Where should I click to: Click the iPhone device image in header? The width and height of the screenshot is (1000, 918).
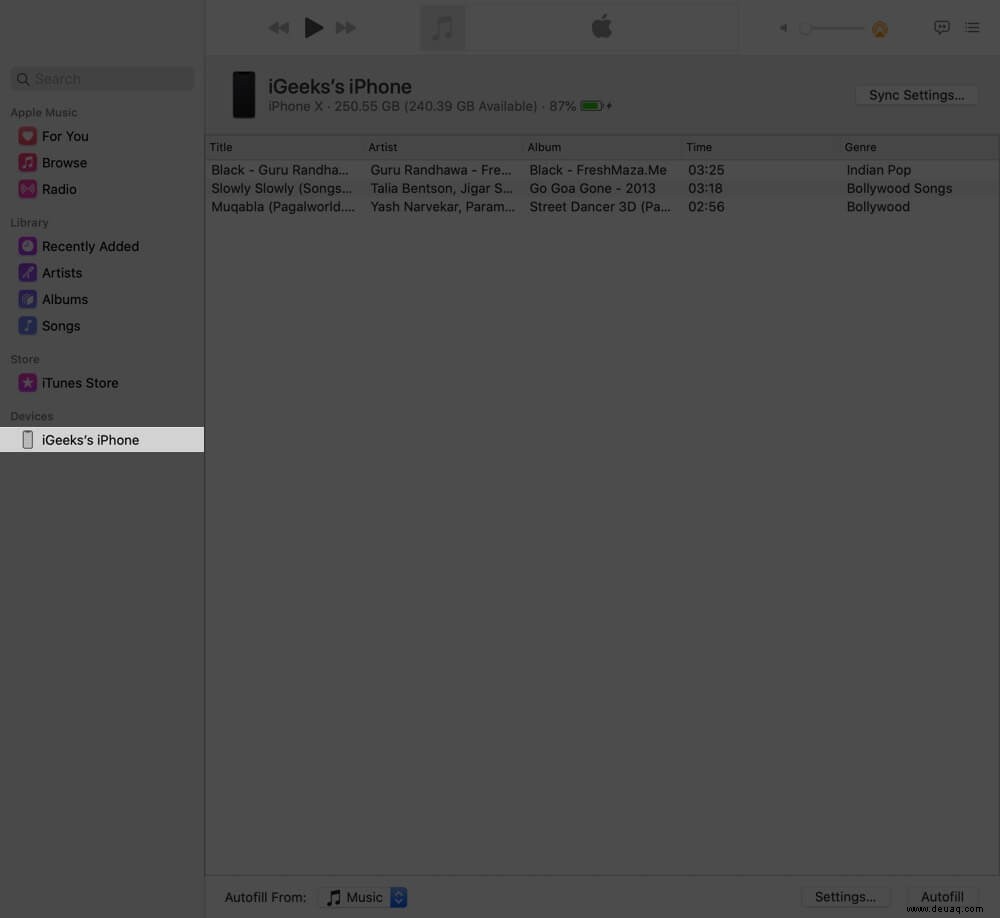(244, 94)
